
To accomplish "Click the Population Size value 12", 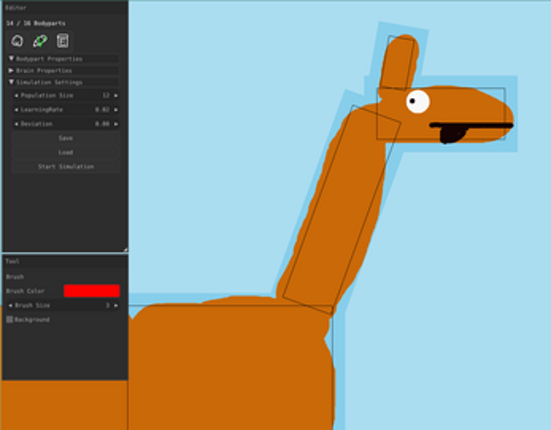I will [x=106, y=96].
